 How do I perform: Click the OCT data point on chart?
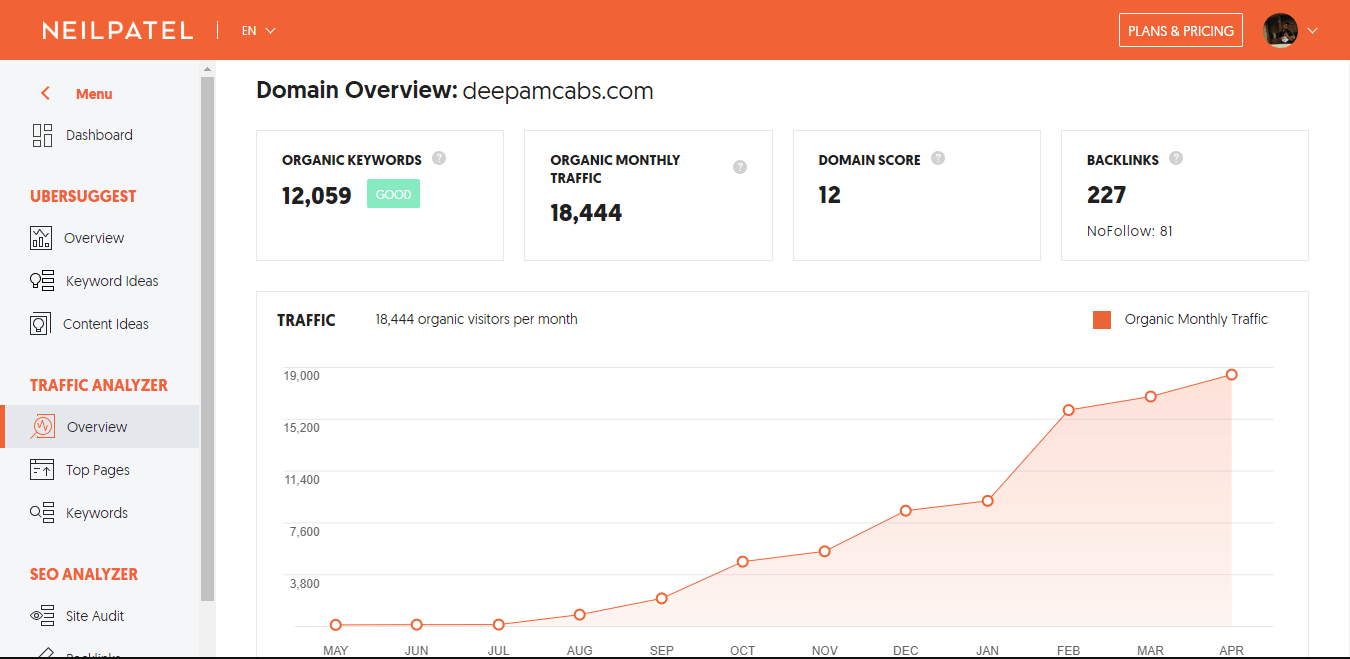(x=743, y=562)
